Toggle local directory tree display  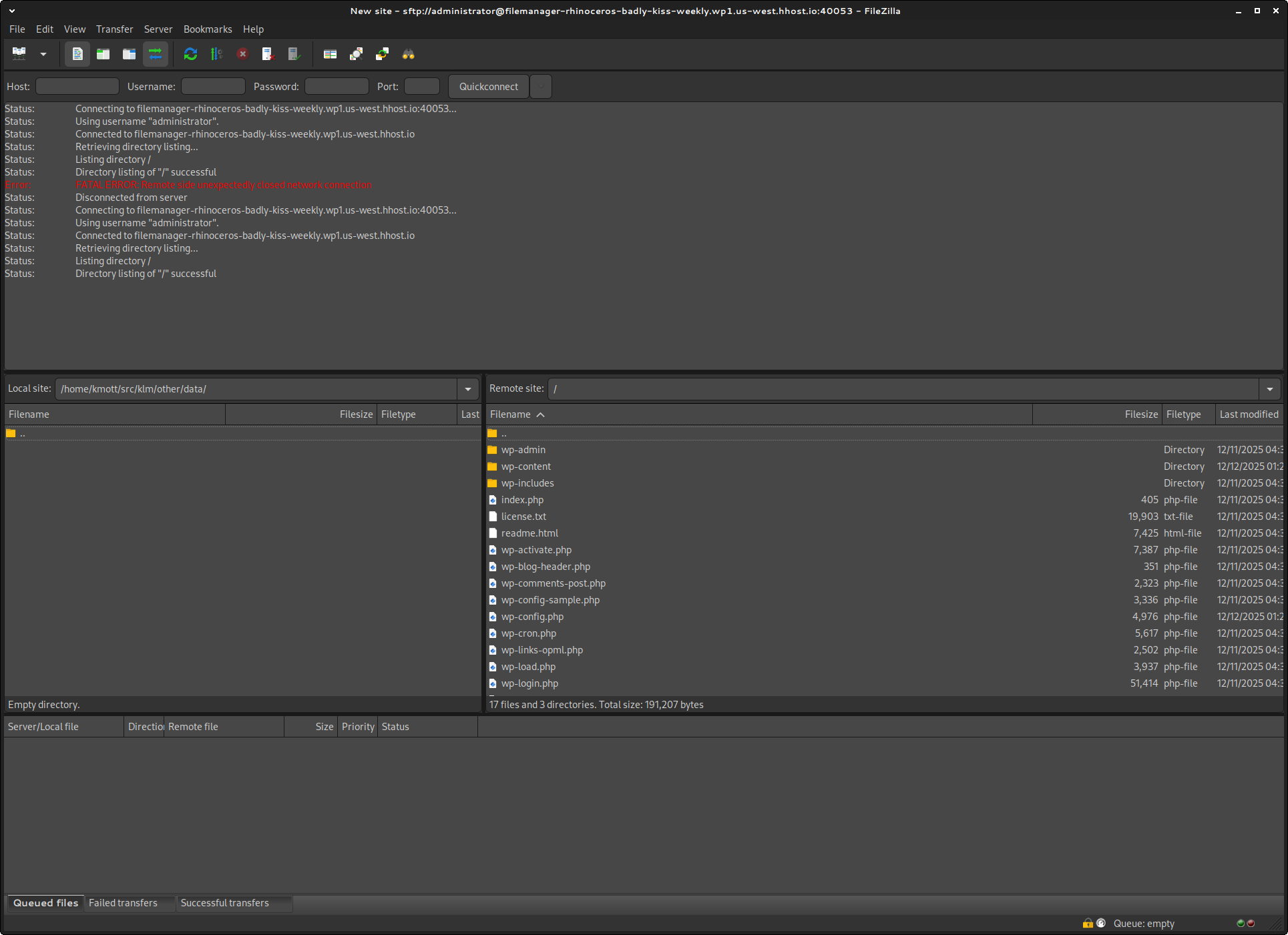[x=103, y=54]
